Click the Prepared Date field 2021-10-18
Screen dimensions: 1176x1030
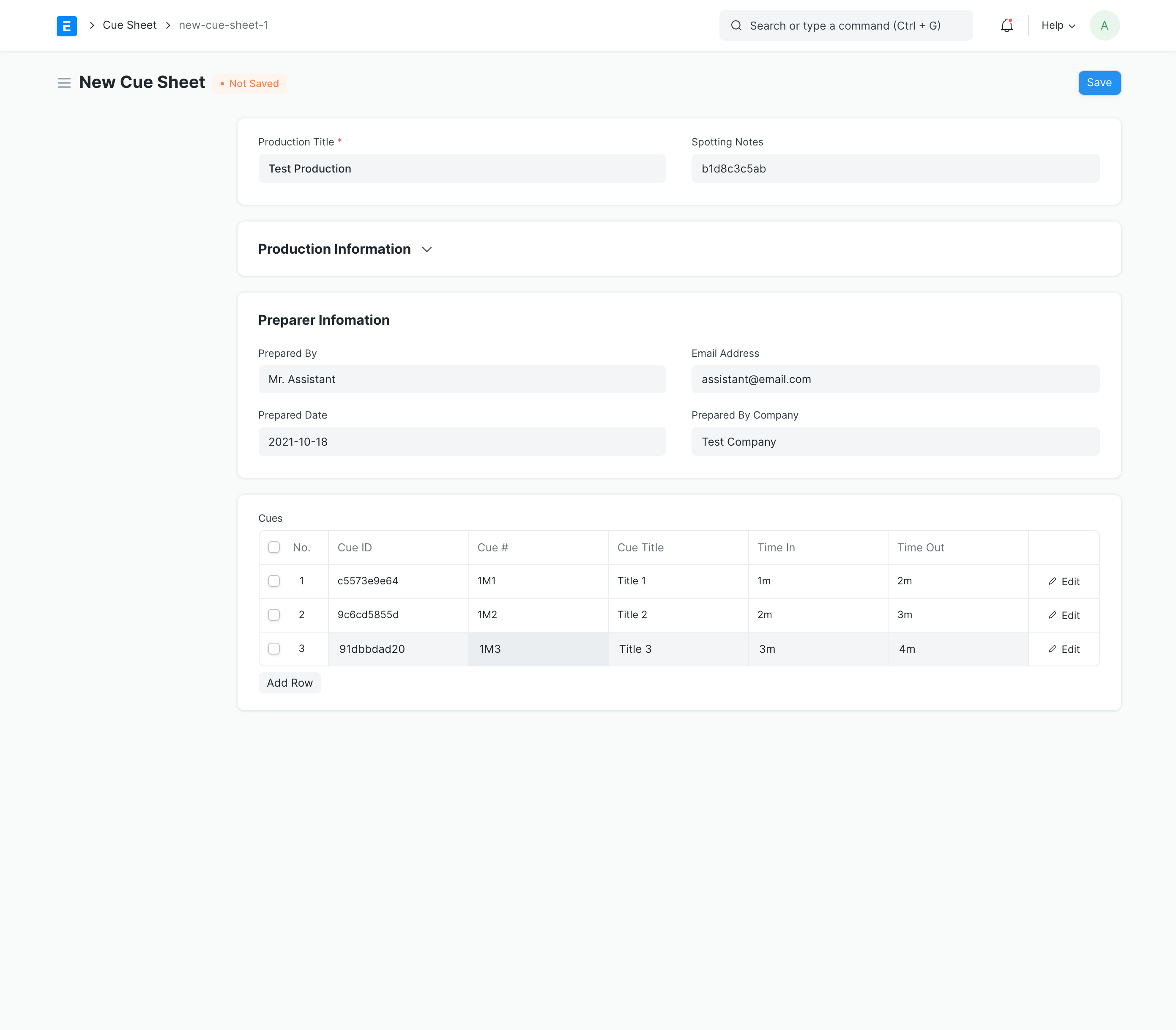point(461,441)
